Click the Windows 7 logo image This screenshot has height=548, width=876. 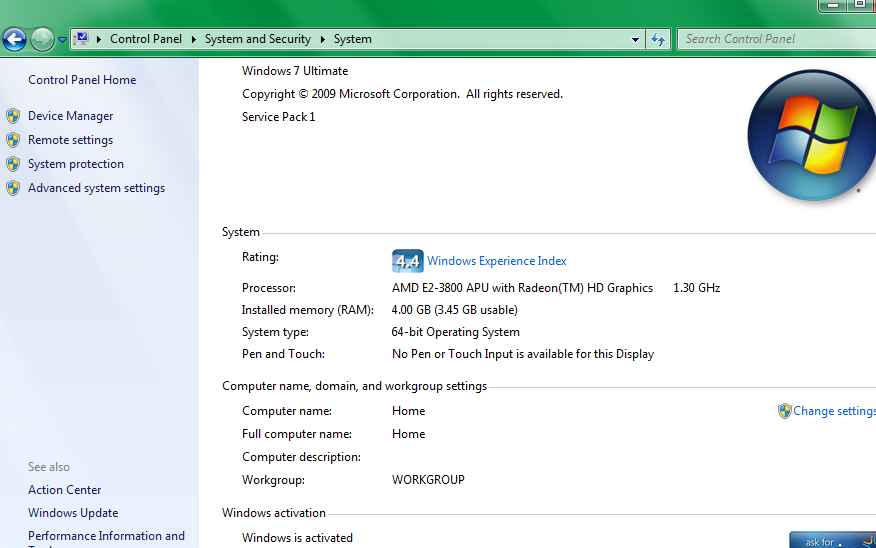[811, 135]
